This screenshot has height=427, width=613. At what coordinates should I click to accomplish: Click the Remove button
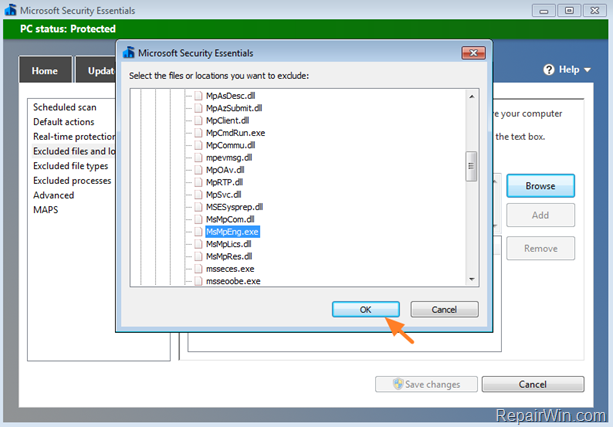(x=540, y=248)
